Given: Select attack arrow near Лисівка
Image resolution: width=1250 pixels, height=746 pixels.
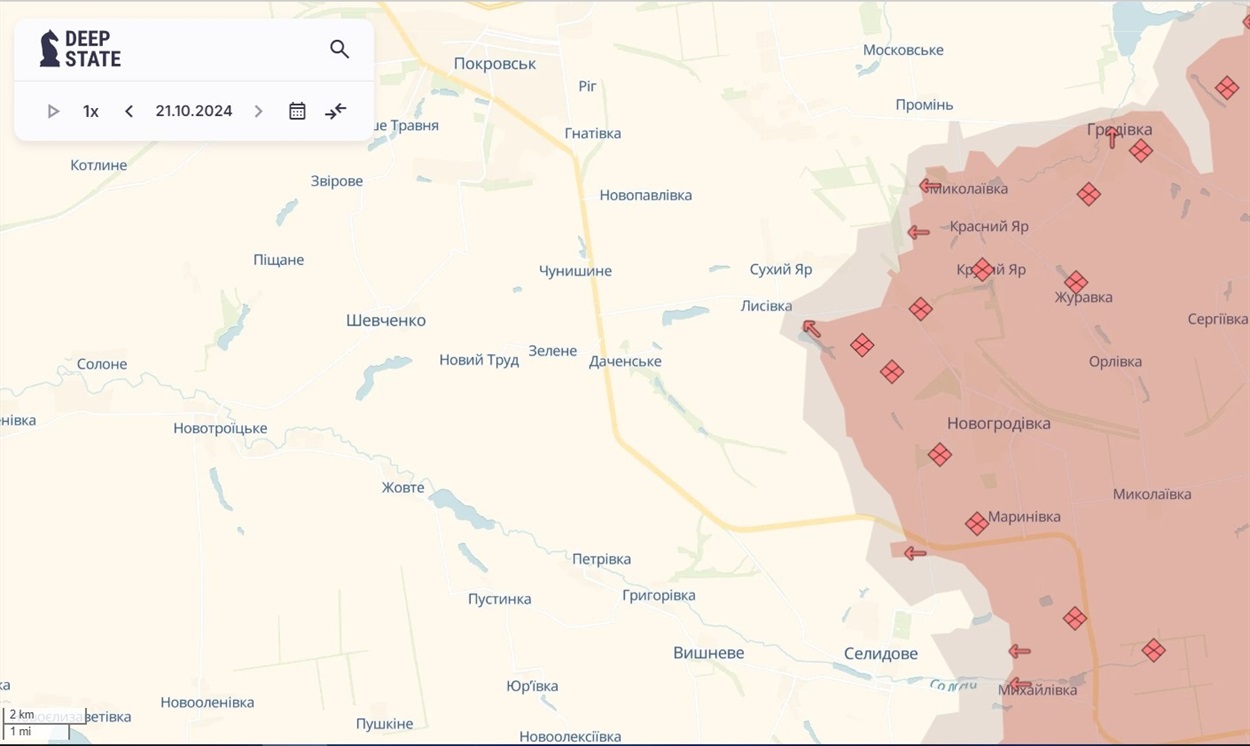Looking at the screenshot, I should click(811, 328).
